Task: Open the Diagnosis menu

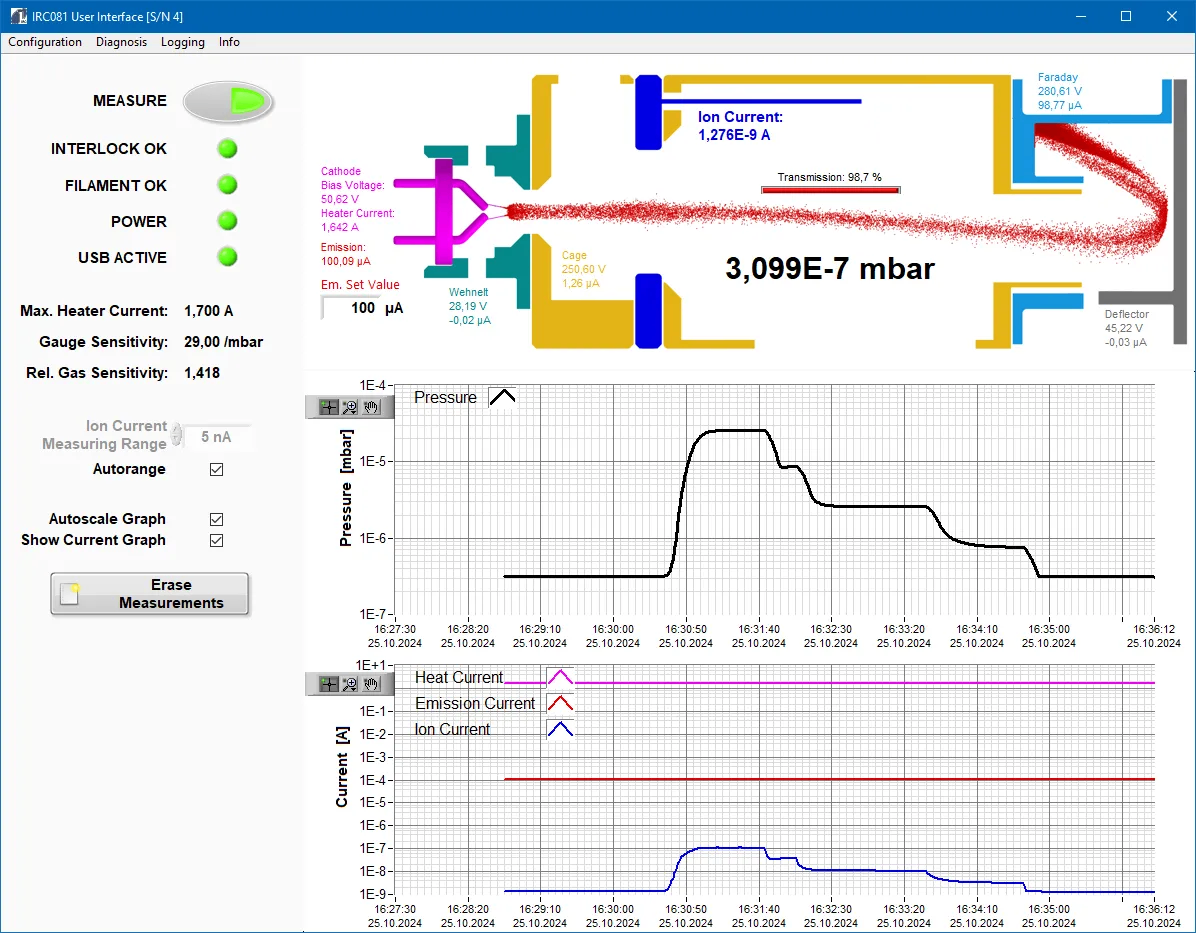Action: [121, 42]
